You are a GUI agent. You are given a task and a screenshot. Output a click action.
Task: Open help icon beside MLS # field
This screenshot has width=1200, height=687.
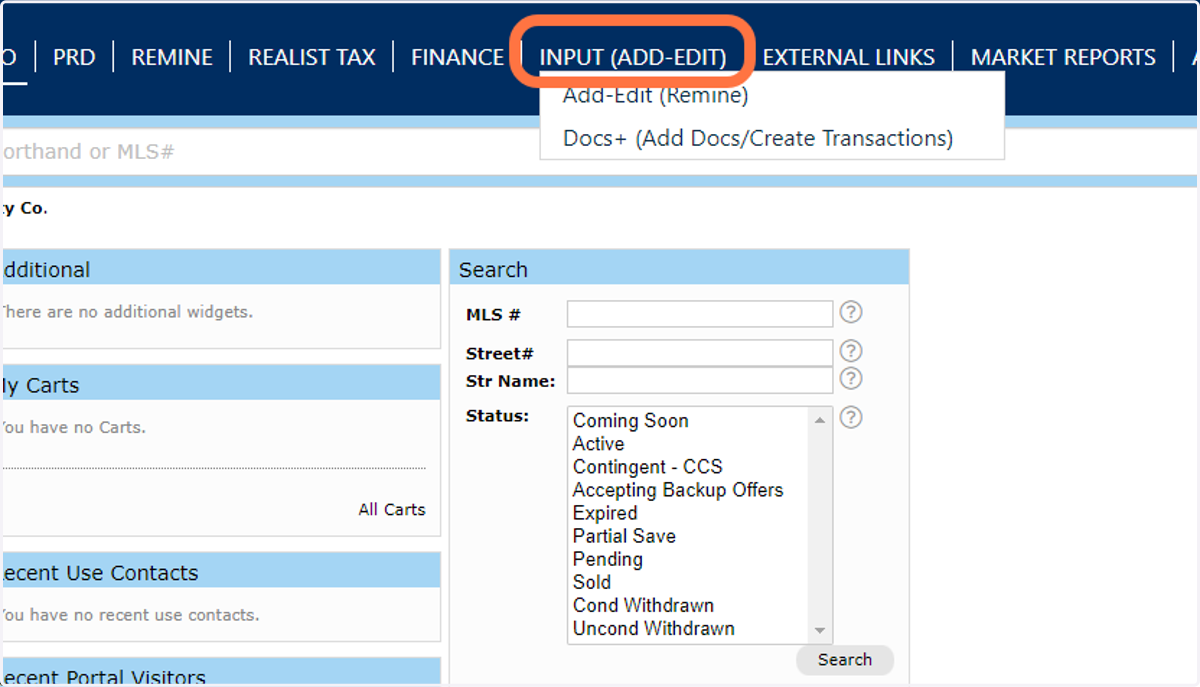pyautogui.click(x=850, y=312)
